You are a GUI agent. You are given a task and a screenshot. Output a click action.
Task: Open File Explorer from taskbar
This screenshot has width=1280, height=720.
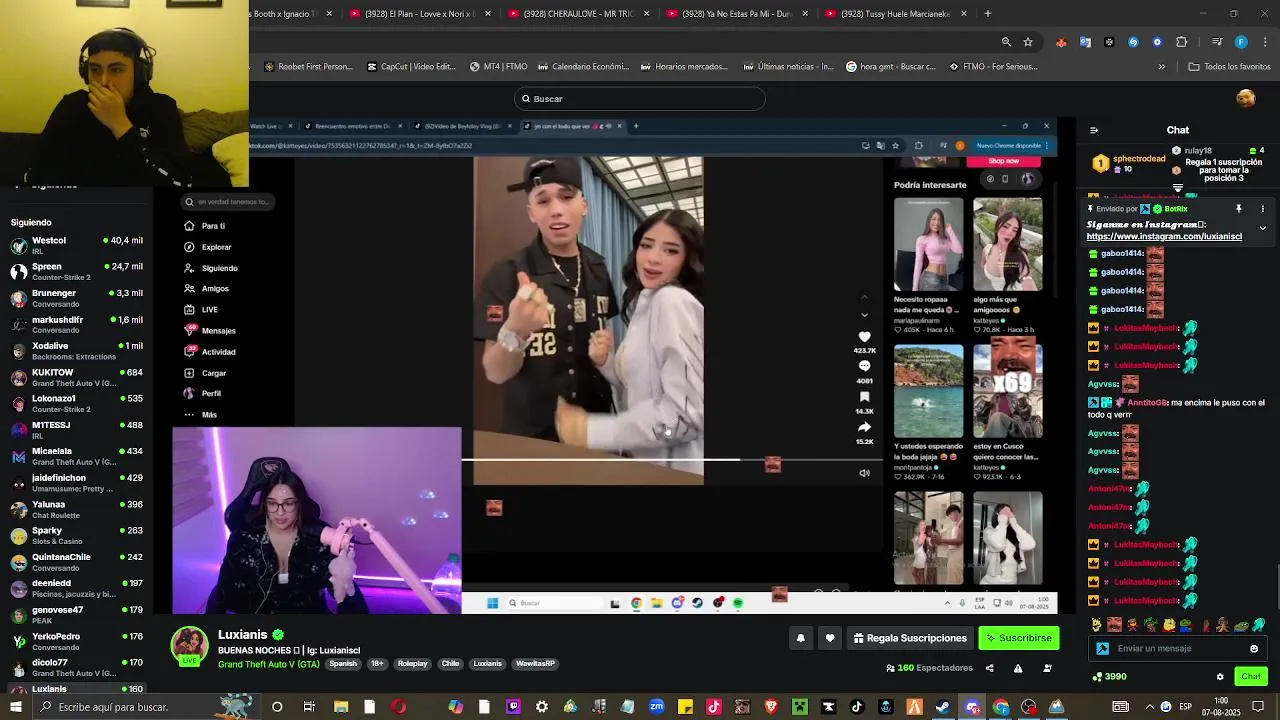tap(341, 707)
